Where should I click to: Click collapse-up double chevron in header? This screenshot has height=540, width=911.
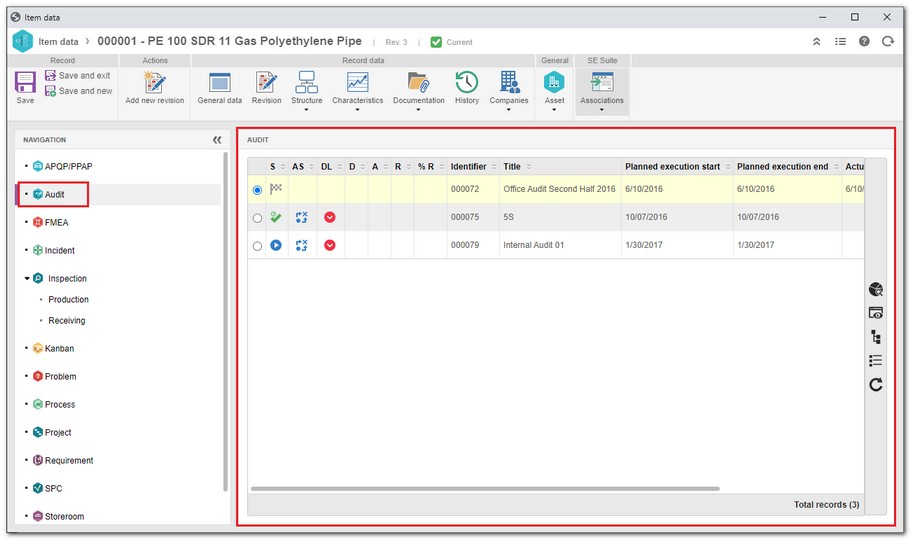tap(816, 42)
